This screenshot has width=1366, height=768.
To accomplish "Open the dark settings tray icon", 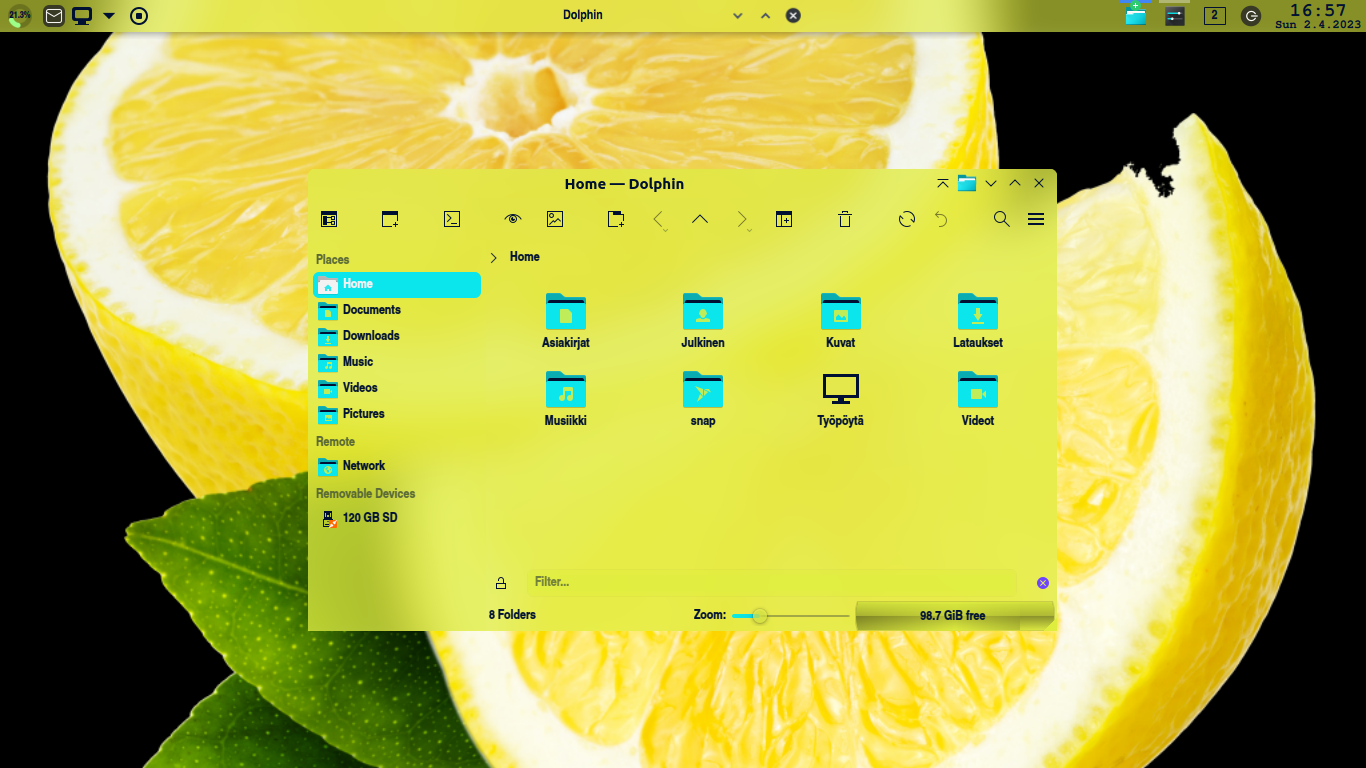I will [1175, 16].
